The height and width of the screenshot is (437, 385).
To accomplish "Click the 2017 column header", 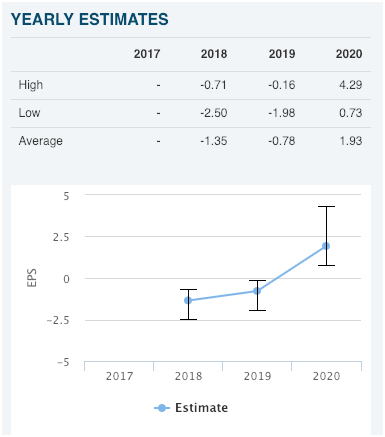I will pos(147,54).
